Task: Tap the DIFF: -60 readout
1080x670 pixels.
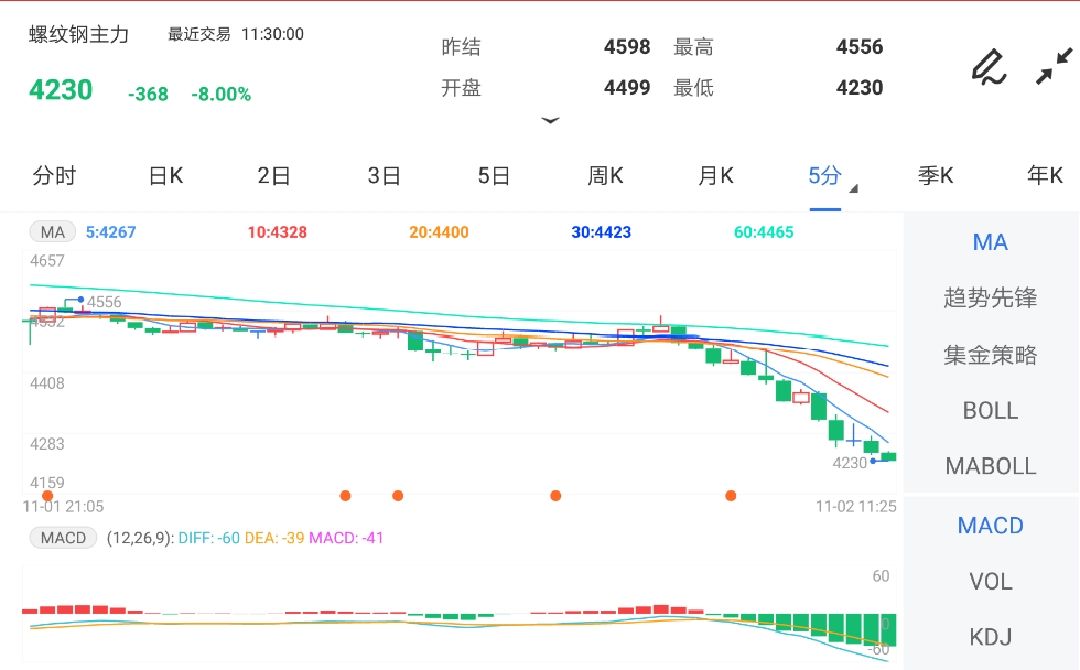Action: point(209,538)
